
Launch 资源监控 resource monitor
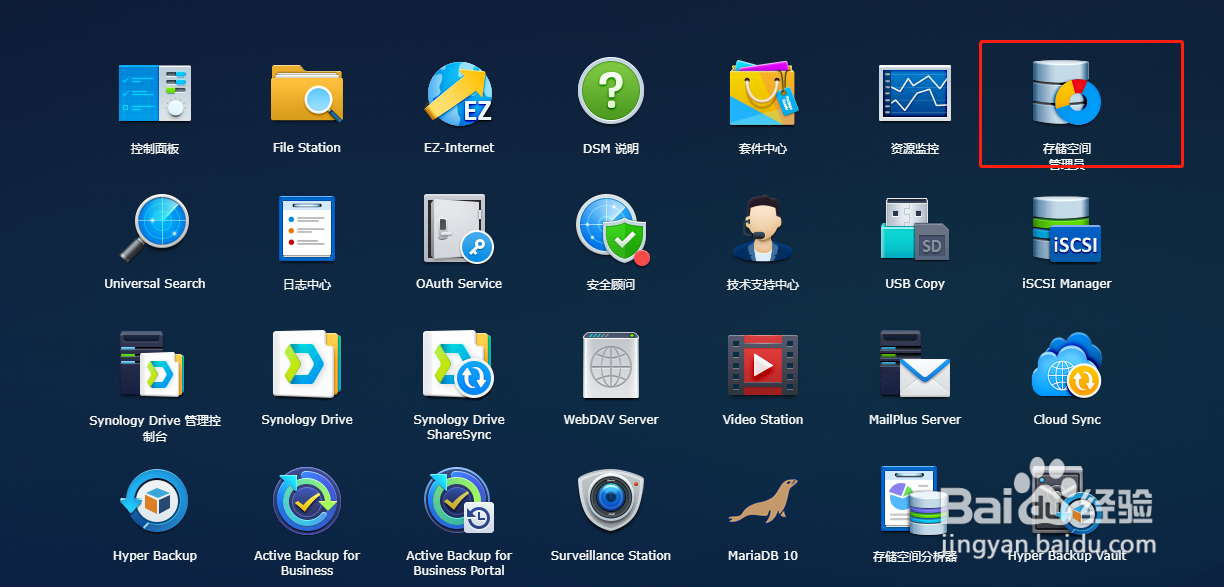pyautogui.click(x=915, y=92)
